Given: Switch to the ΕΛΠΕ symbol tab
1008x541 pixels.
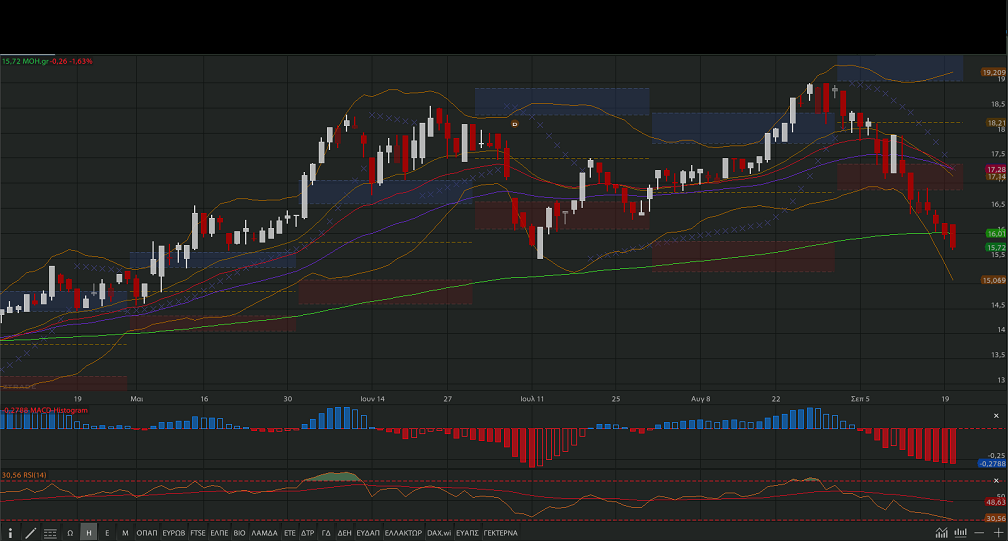Looking at the screenshot, I should (219, 533).
